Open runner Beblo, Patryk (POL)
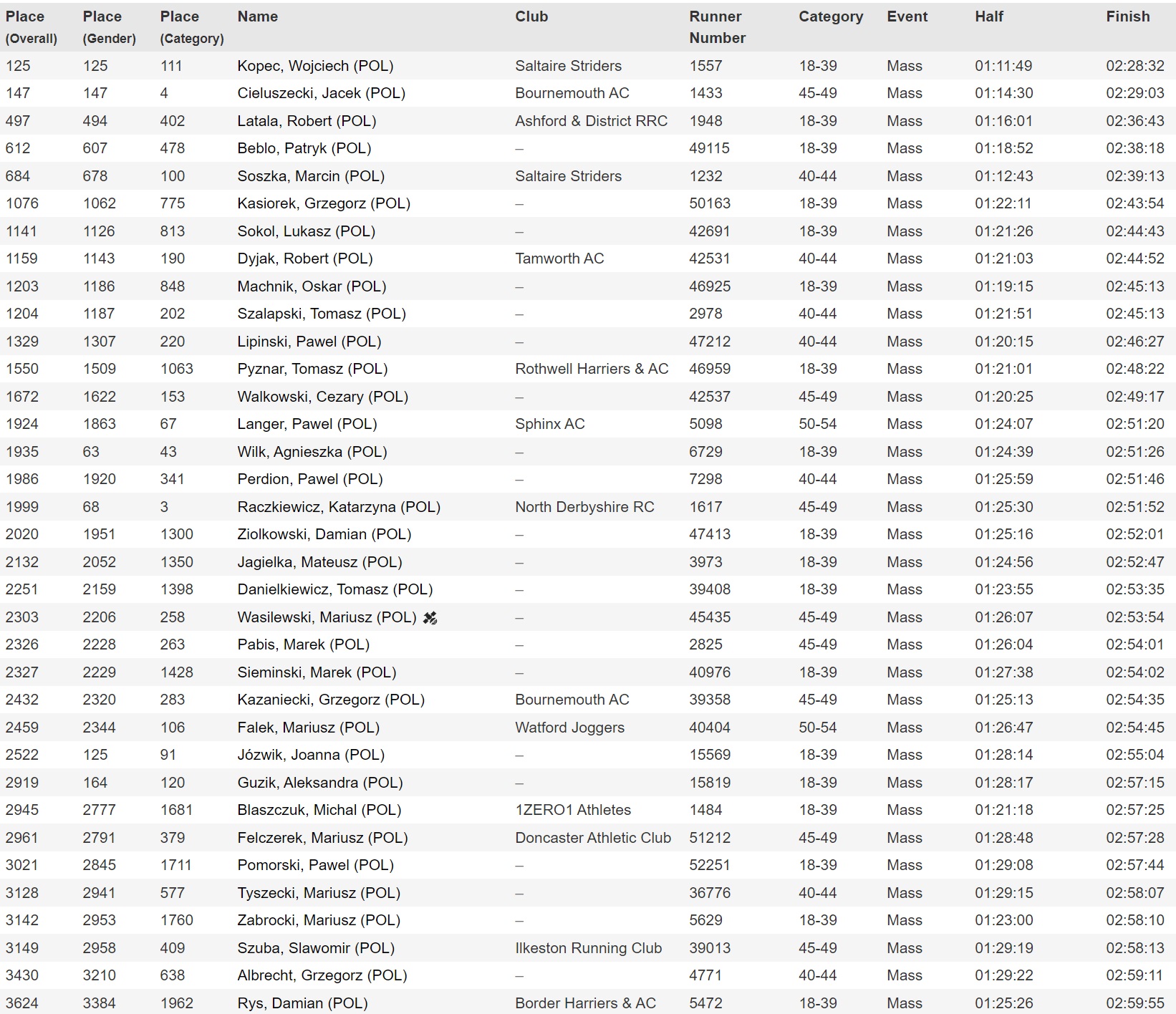 [x=304, y=148]
